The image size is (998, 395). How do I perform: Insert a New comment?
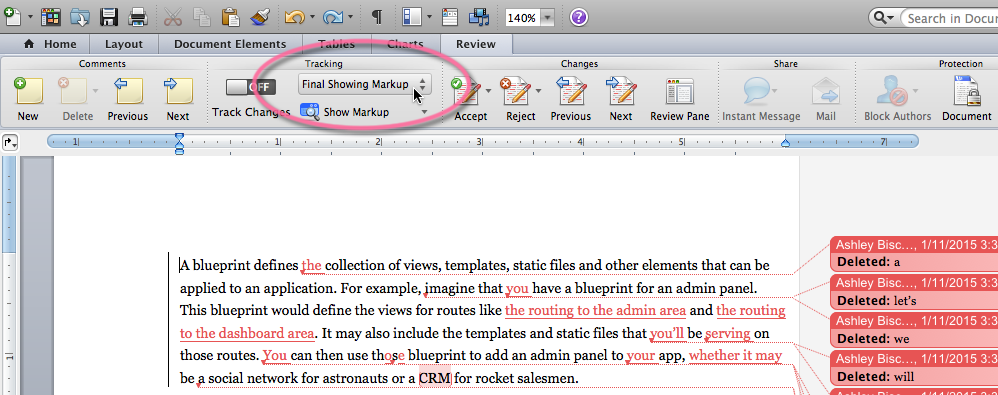point(28,99)
